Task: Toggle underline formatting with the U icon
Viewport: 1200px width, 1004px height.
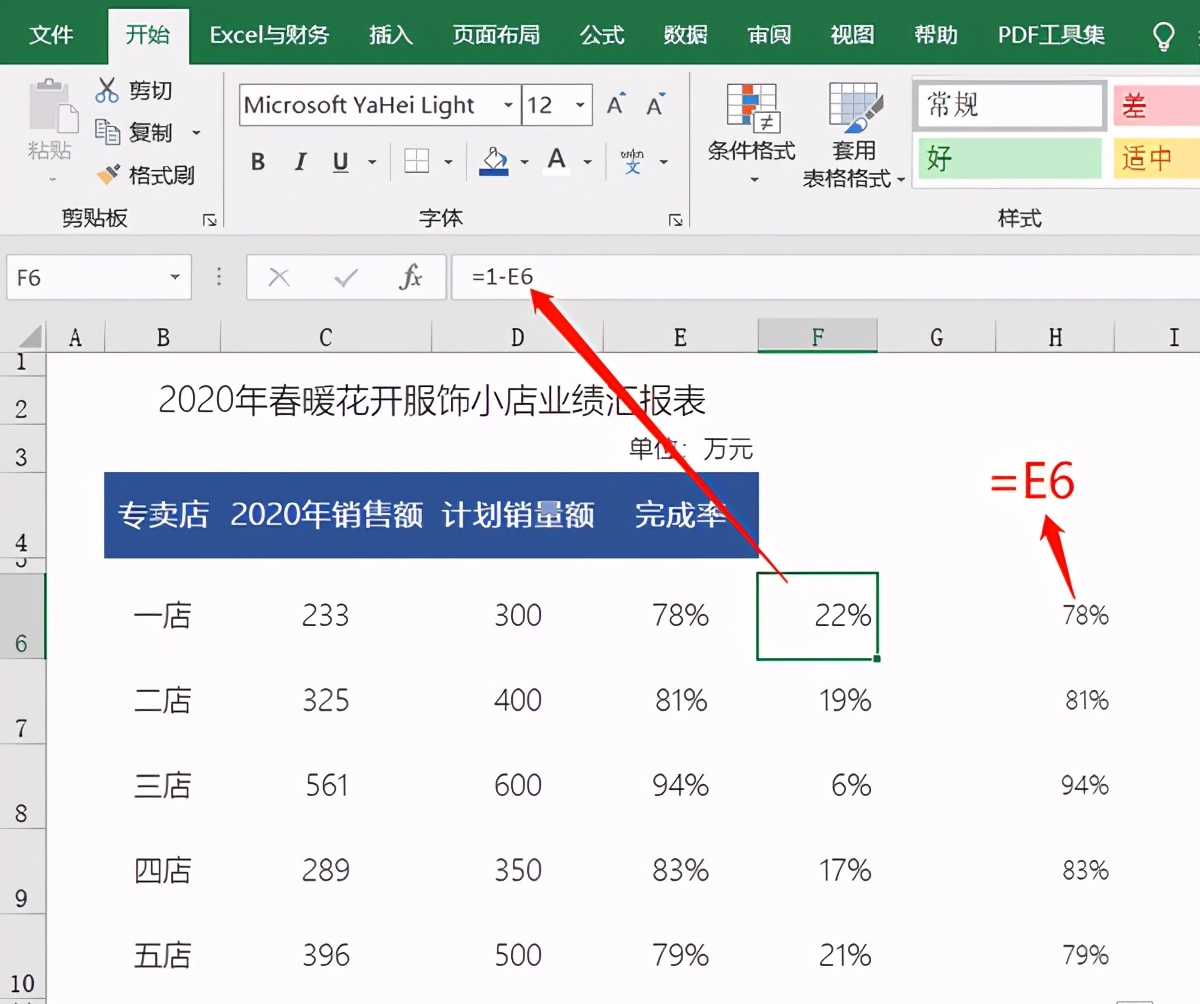Action: (x=340, y=161)
